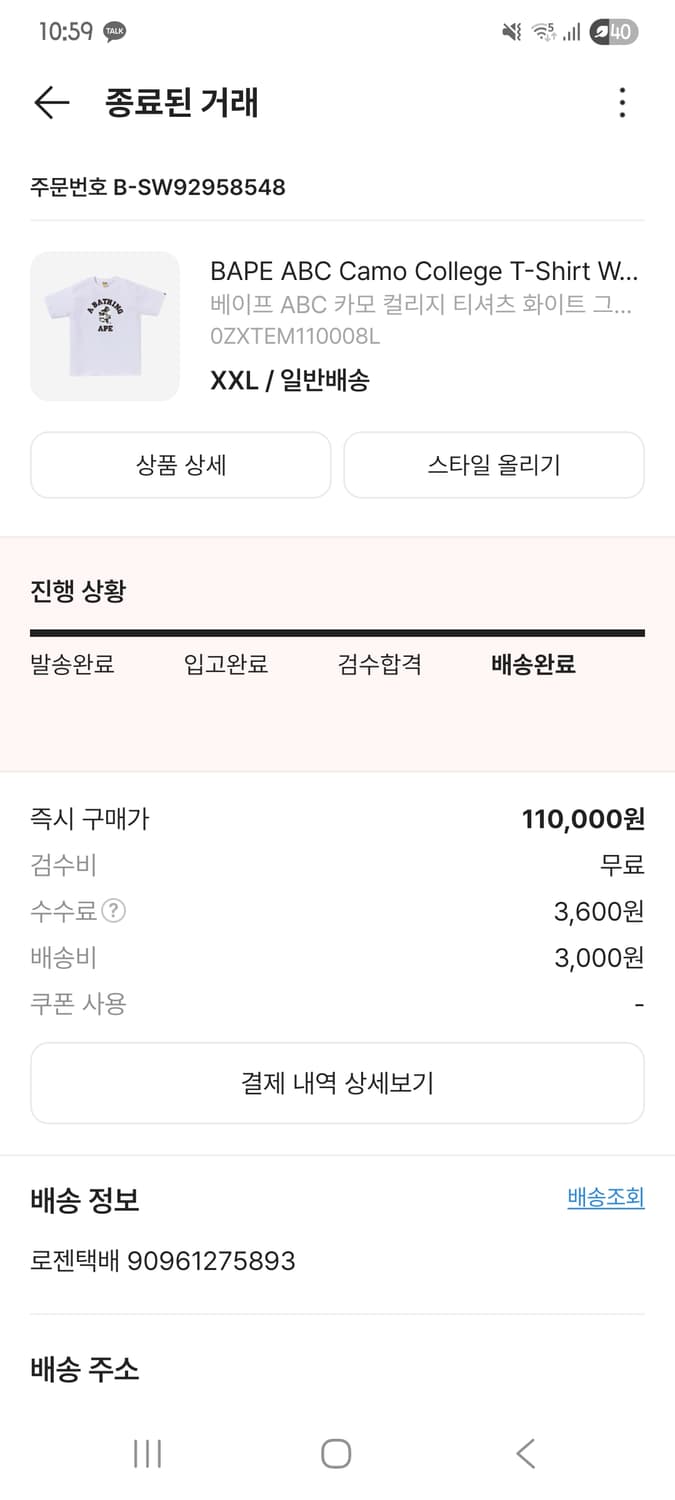Tap the progress bar above the shipping steps
This screenshot has height=1500, width=675.
pyautogui.click(x=337, y=630)
